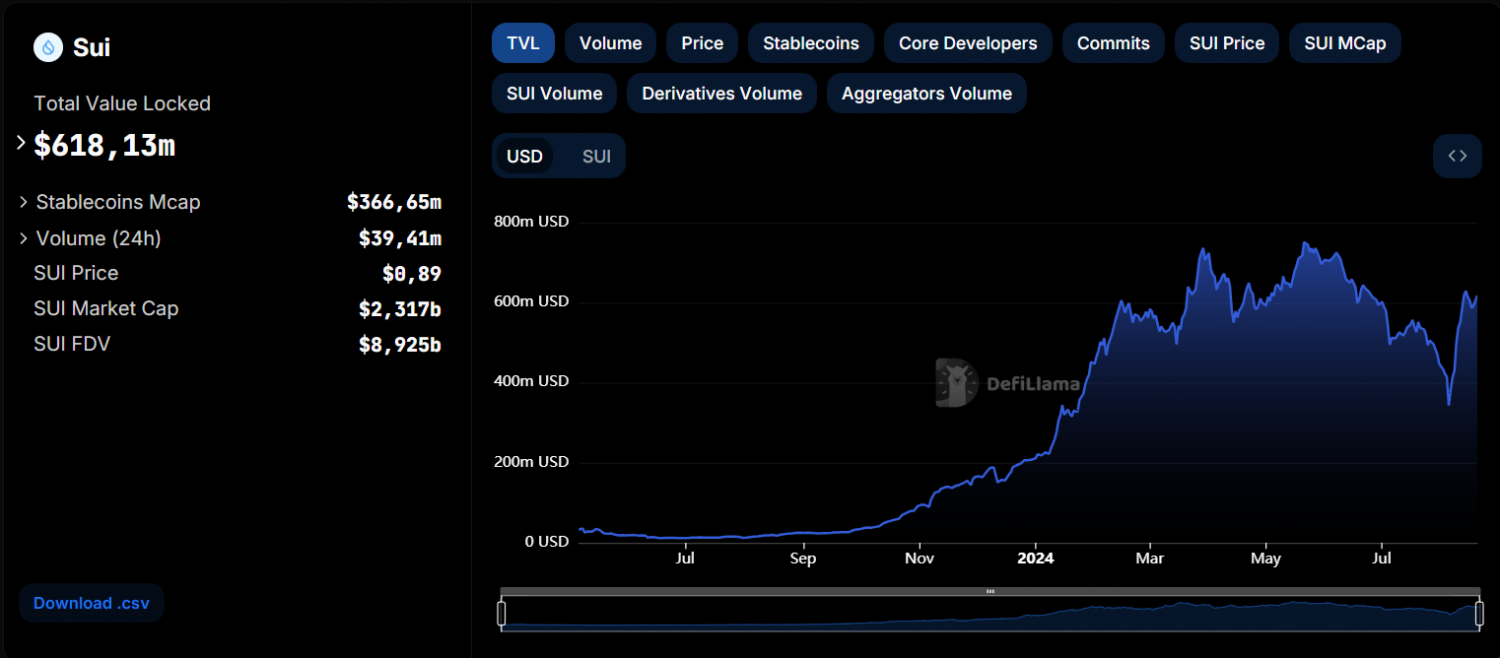1500x658 pixels.
Task: Click the right handle of range slider
Action: [x=1479, y=613]
